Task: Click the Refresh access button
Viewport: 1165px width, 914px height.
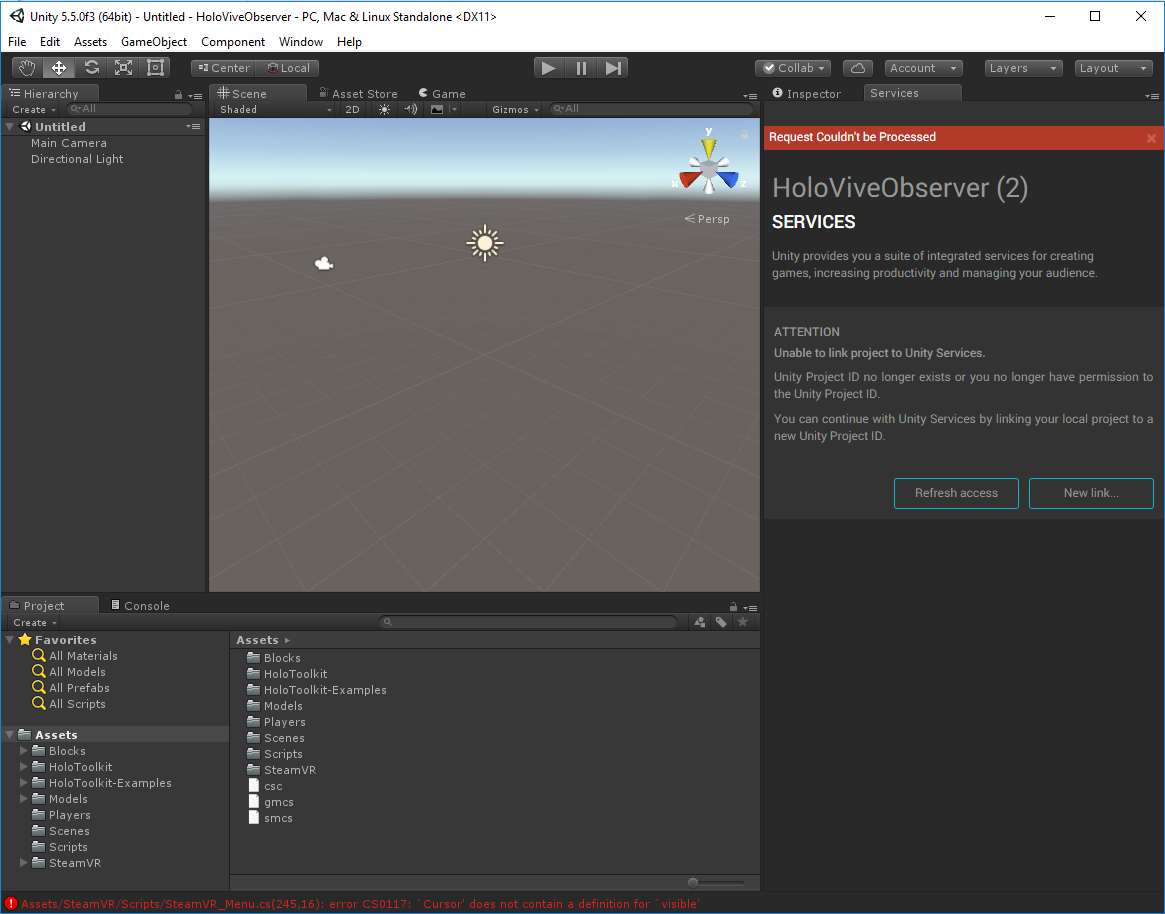Action: (956, 493)
